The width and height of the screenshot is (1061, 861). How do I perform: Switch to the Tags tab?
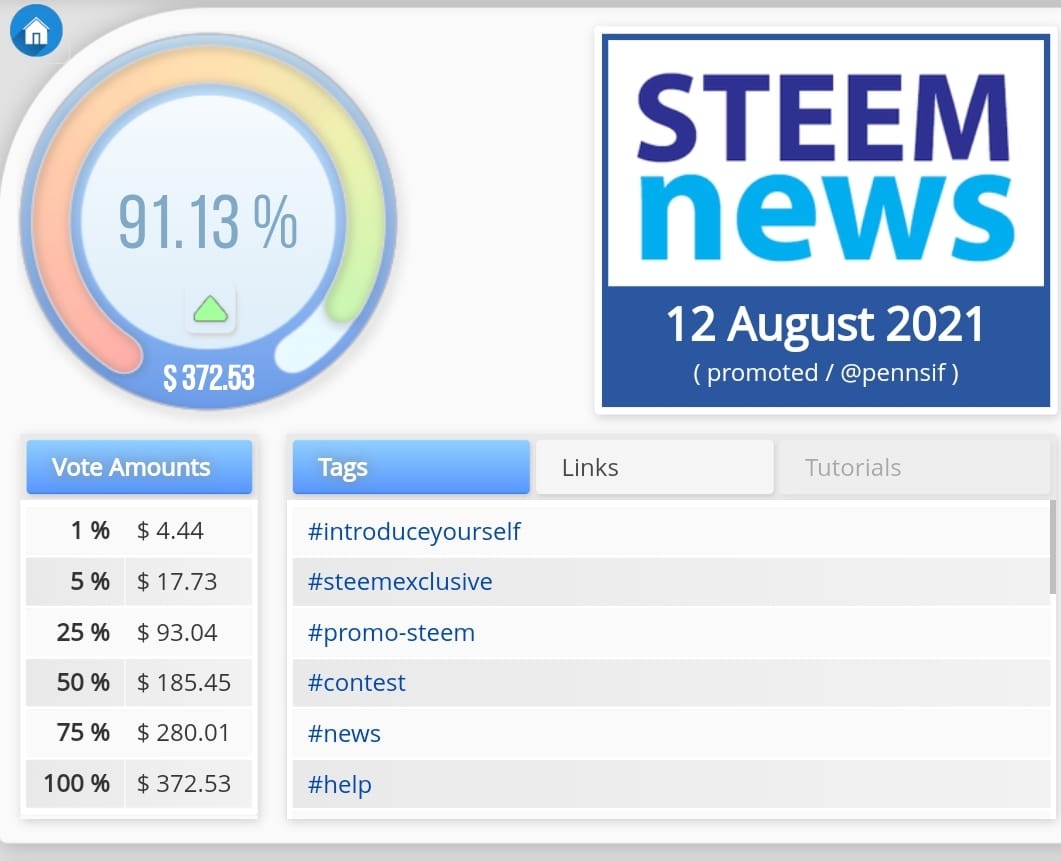(411, 467)
